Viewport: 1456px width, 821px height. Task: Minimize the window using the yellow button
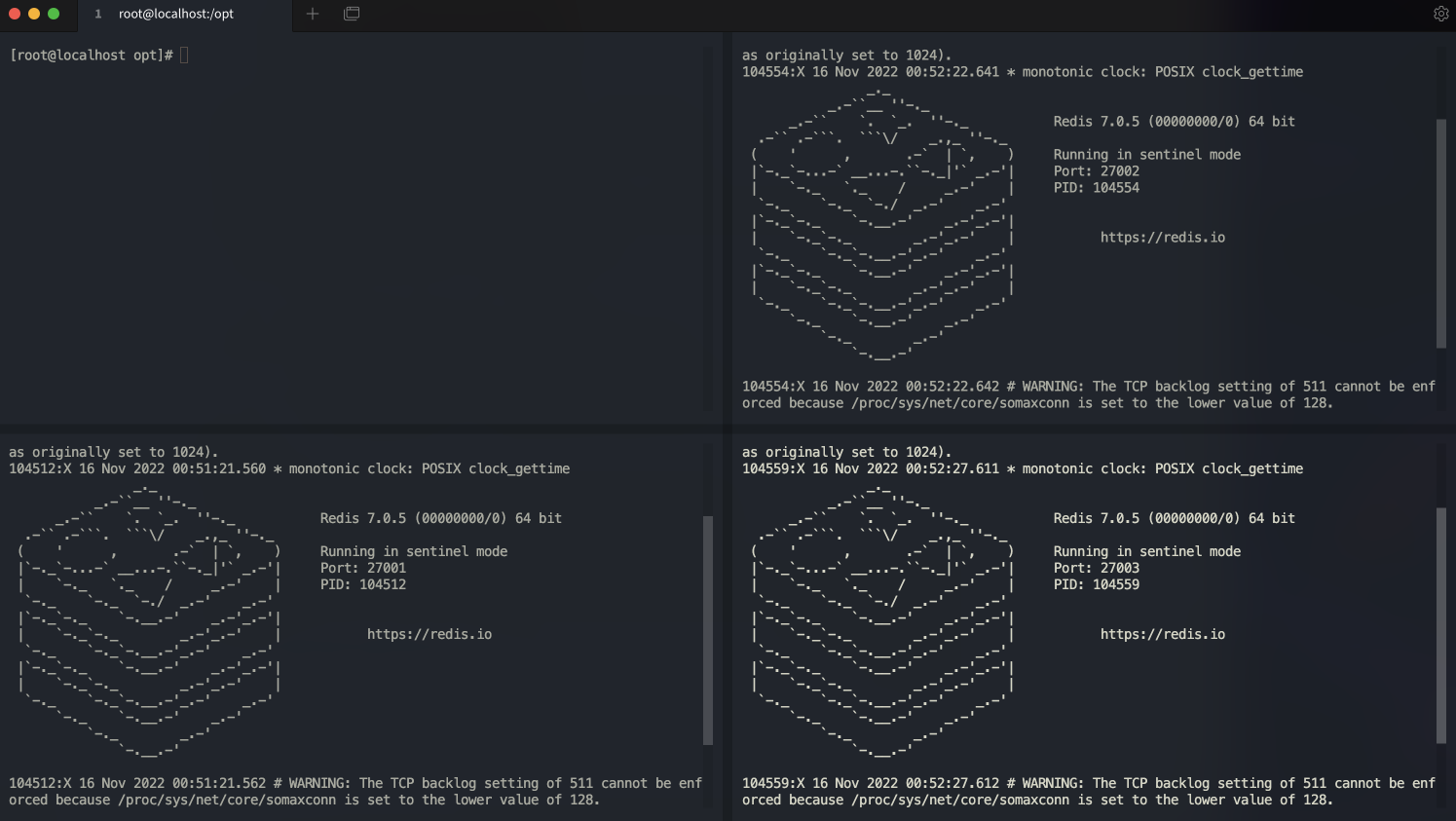[34, 14]
